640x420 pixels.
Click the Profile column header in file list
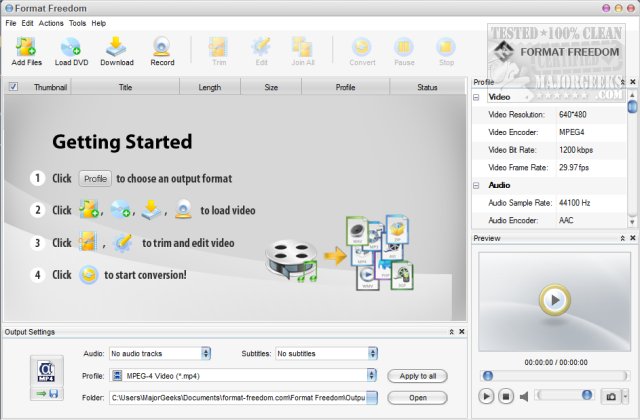click(x=345, y=87)
